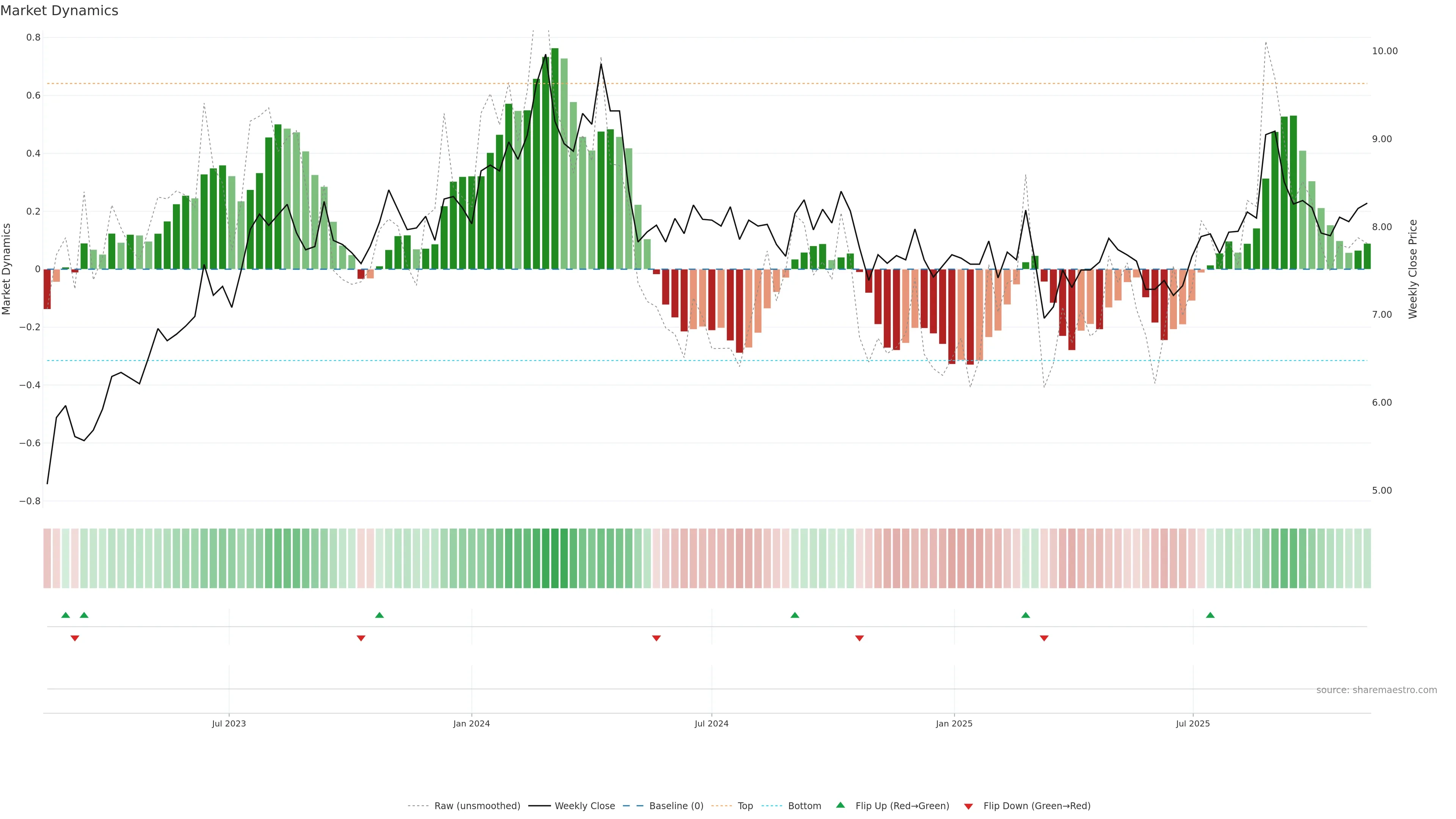Click the red flip-down marker in May 2024
This screenshot has height=819, width=1456.
point(656,638)
